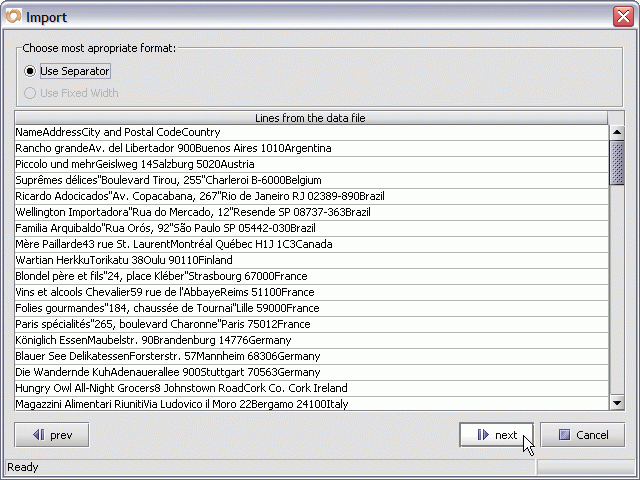Close the Import window
The image size is (640, 480).
[623, 17]
